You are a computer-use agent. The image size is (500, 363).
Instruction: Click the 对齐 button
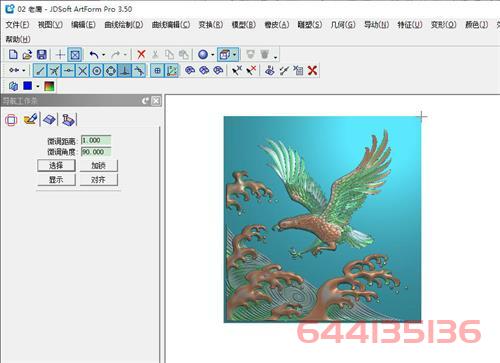(98, 180)
